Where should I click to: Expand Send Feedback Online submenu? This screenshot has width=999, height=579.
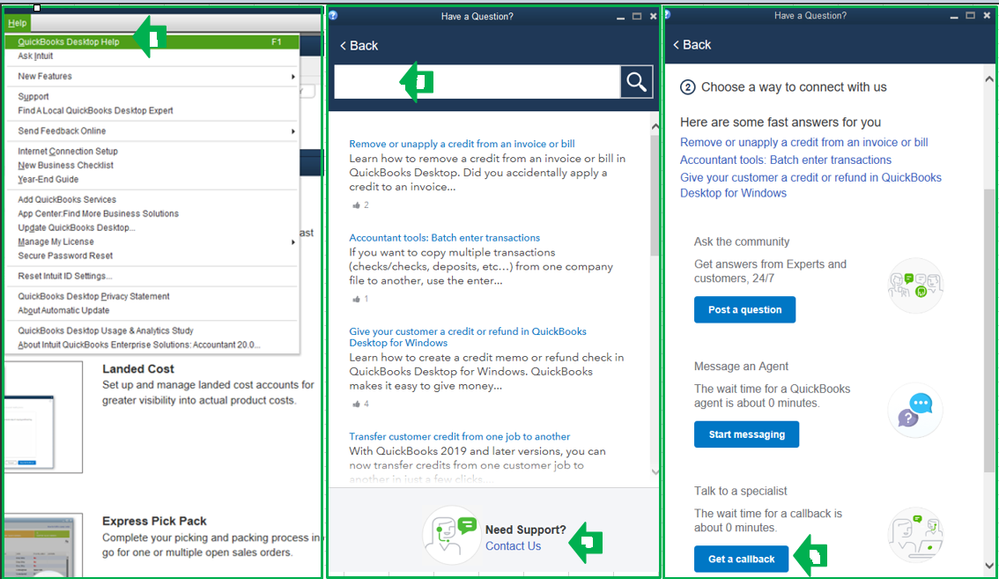(x=152, y=131)
